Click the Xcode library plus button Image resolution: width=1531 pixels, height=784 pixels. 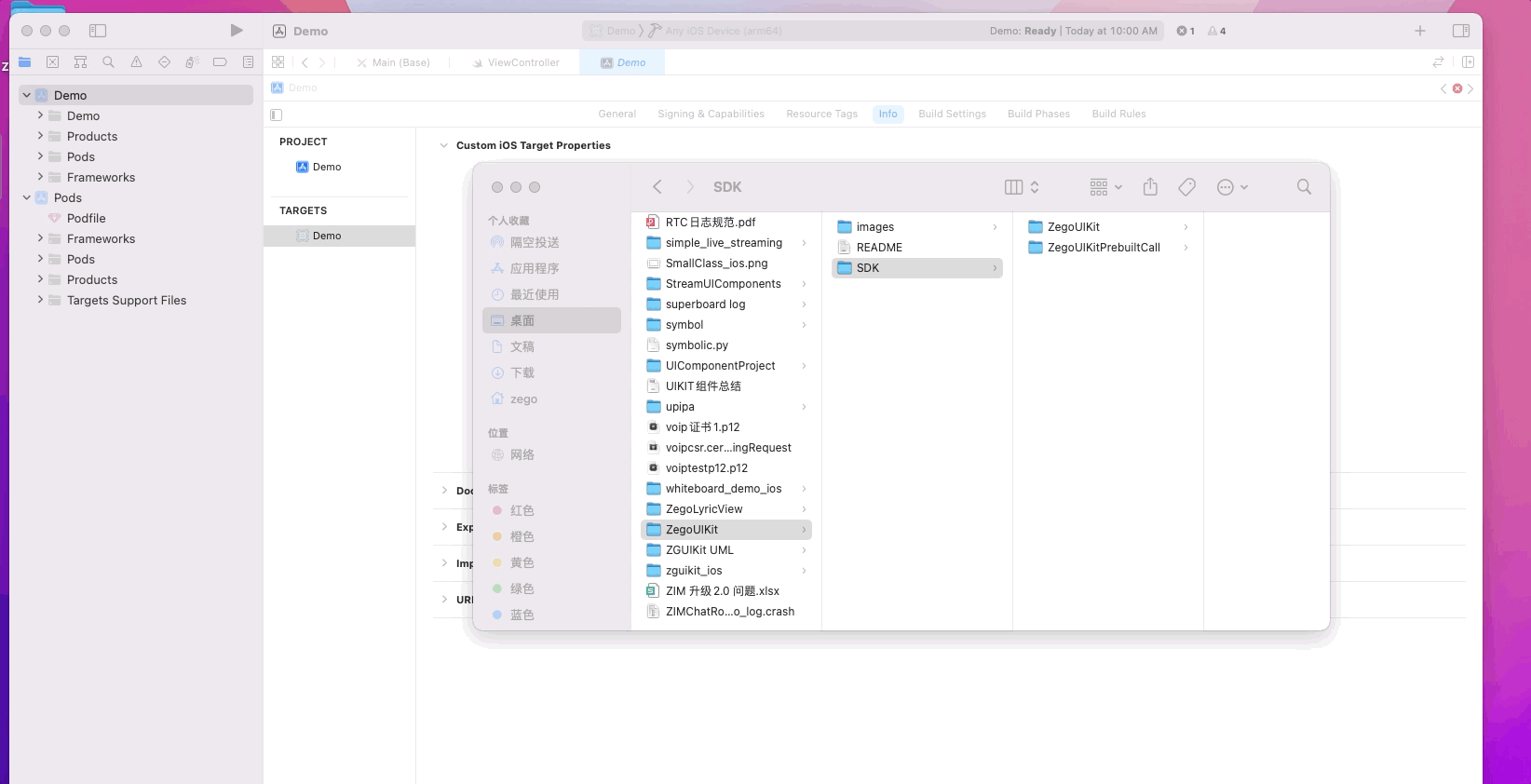1420,31
